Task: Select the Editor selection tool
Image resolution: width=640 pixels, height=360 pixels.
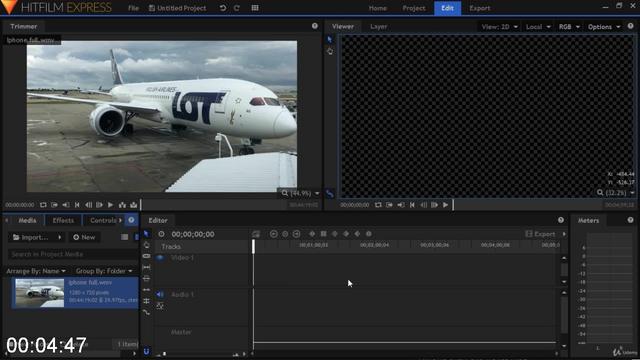Action: (x=147, y=234)
